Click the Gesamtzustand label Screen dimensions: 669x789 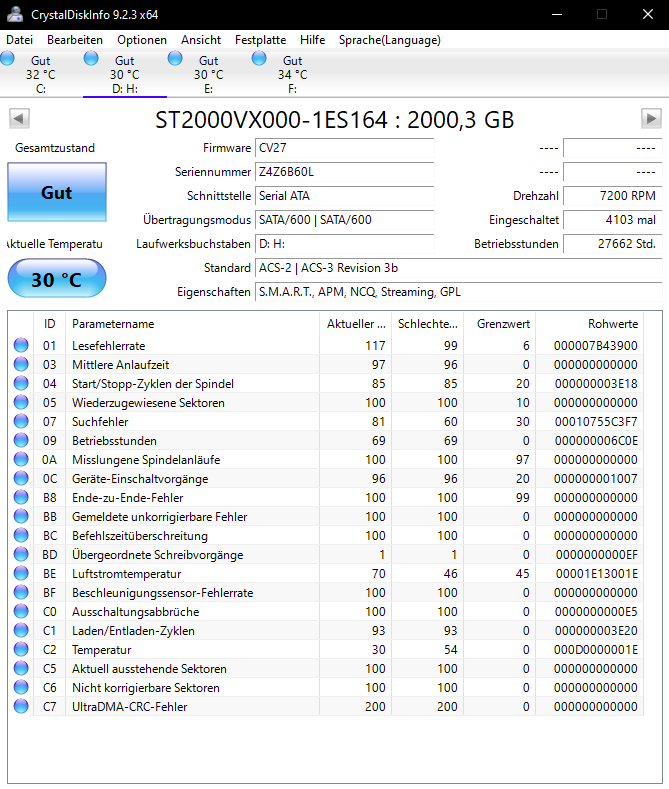tap(55, 148)
